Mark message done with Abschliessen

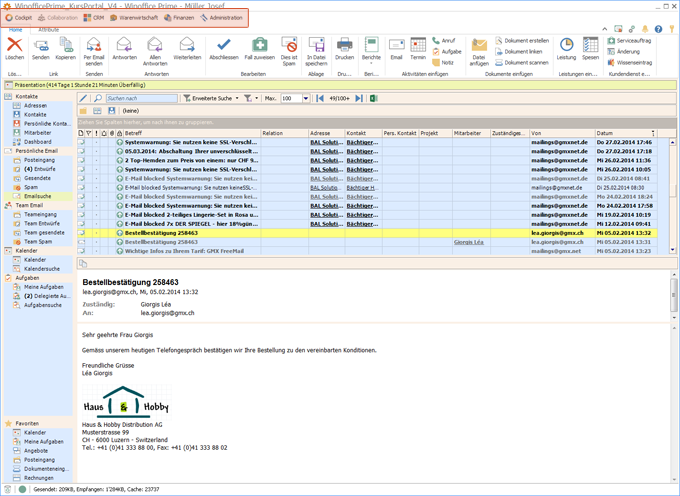(x=224, y=49)
